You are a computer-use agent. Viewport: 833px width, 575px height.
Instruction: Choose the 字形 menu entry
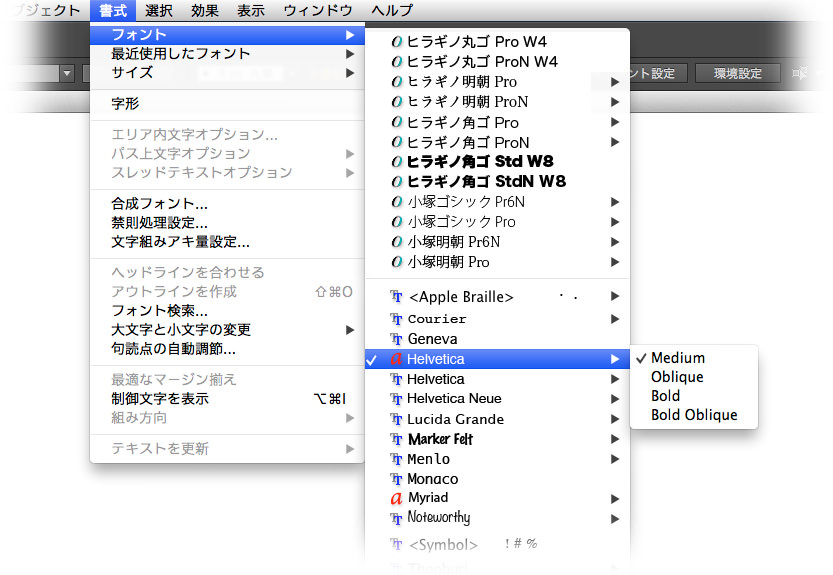pyautogui.click(x=227, y=104)
